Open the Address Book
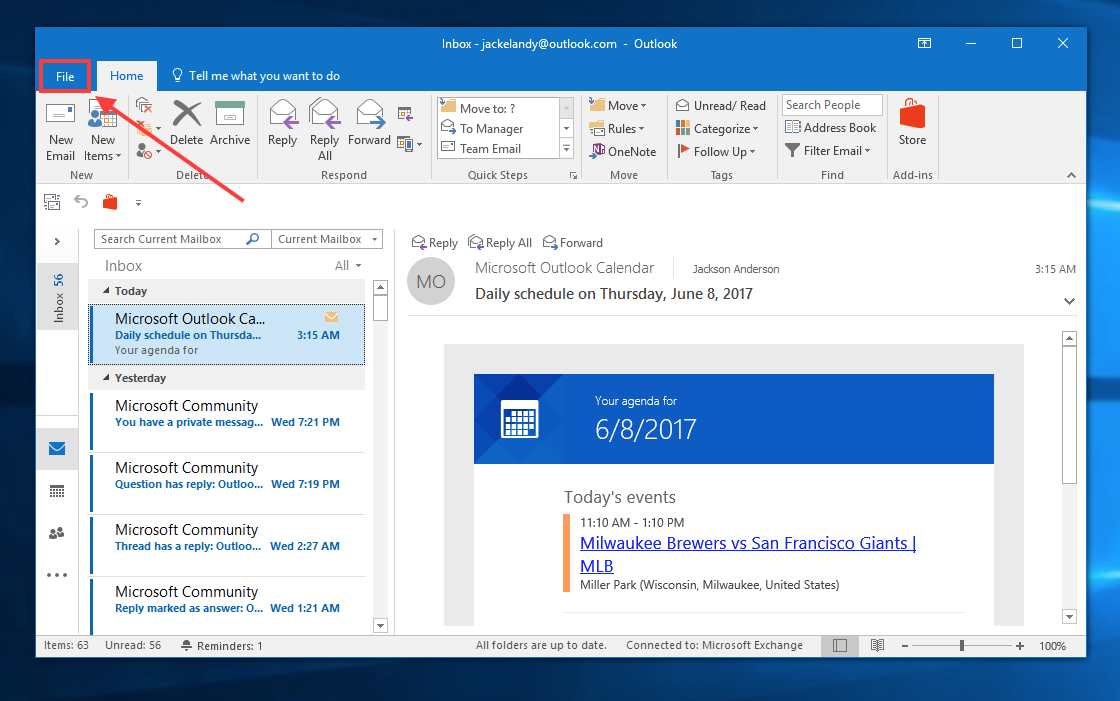Screen dimensions: 1120x701 [x=830, y=128]
